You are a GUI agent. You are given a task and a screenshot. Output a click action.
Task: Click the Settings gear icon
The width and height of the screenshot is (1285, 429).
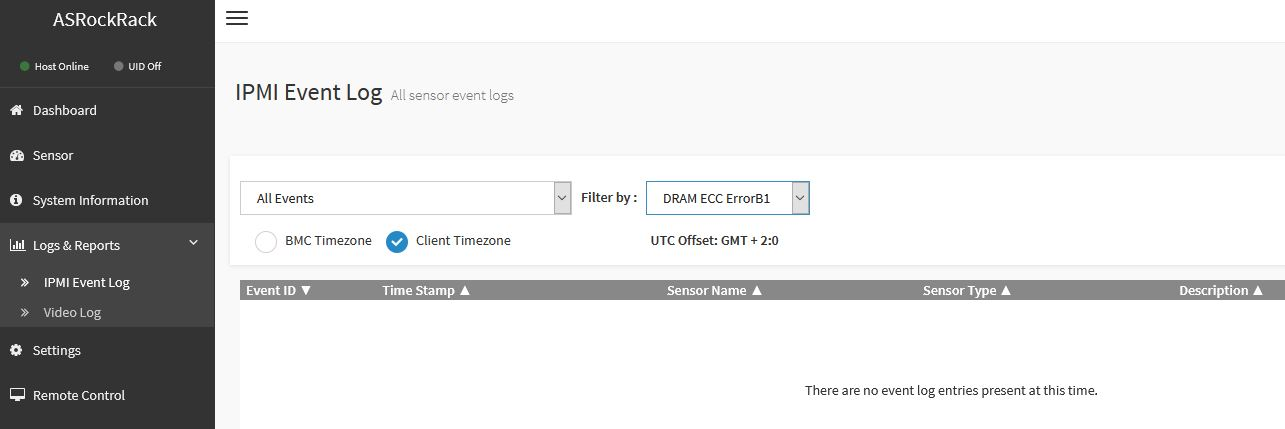[16, 351]
